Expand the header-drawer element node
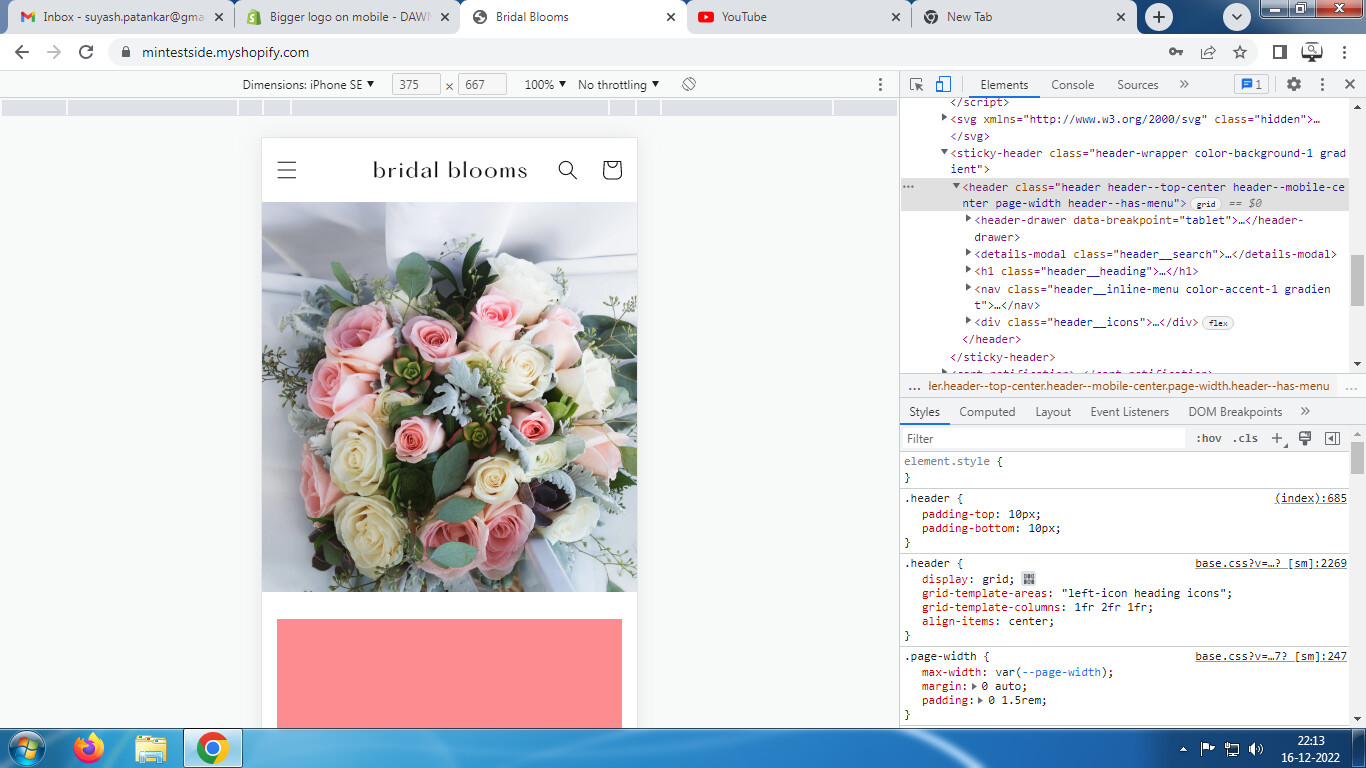This screenshot has height=768, width=1366. tap(968, 219)
